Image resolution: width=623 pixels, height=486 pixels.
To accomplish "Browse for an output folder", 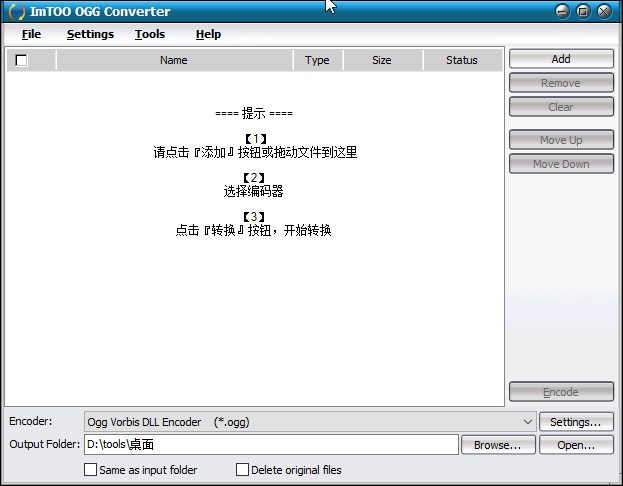I will 498,445.
